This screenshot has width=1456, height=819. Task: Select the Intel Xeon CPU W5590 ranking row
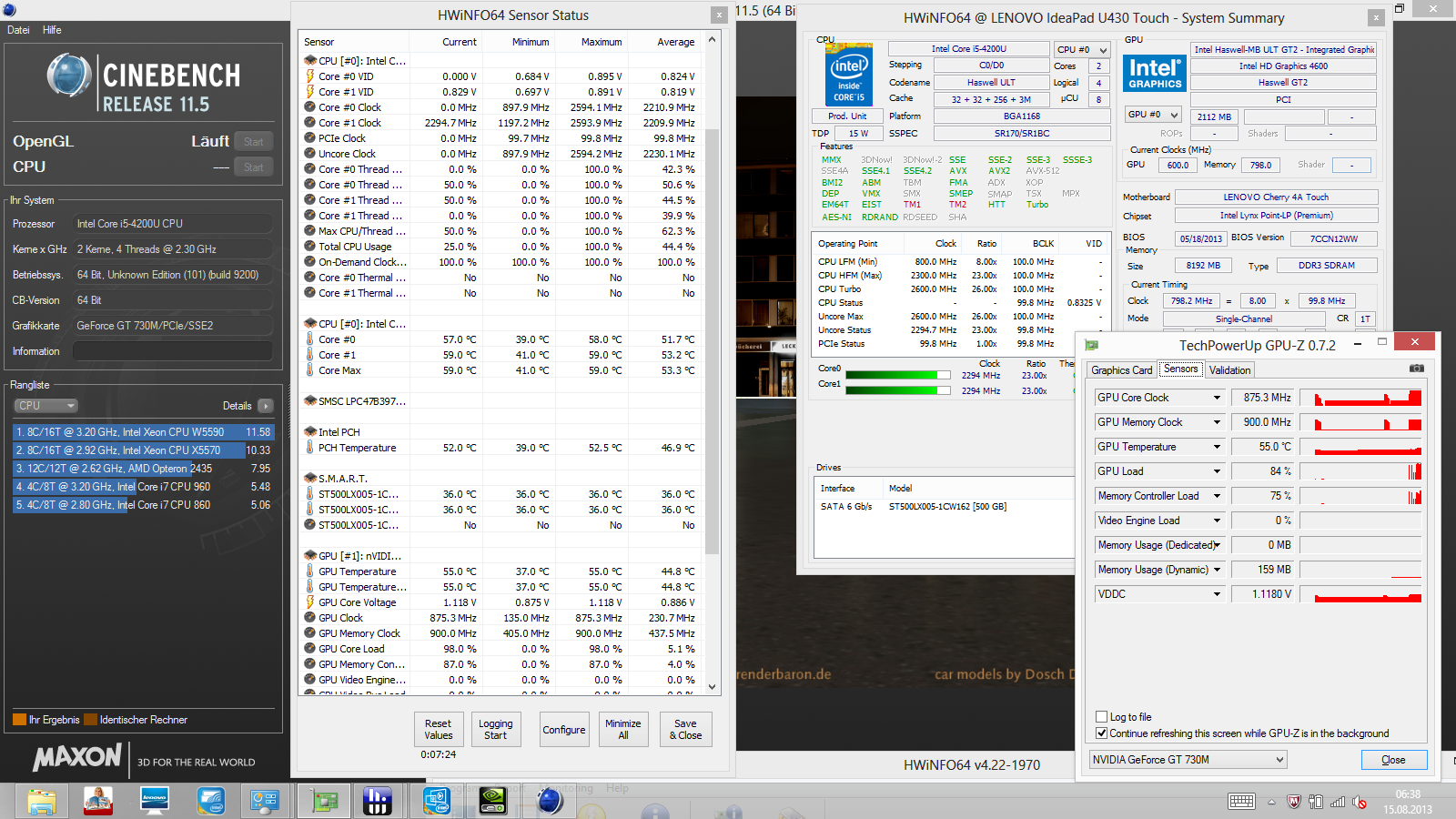pos(143,432)
